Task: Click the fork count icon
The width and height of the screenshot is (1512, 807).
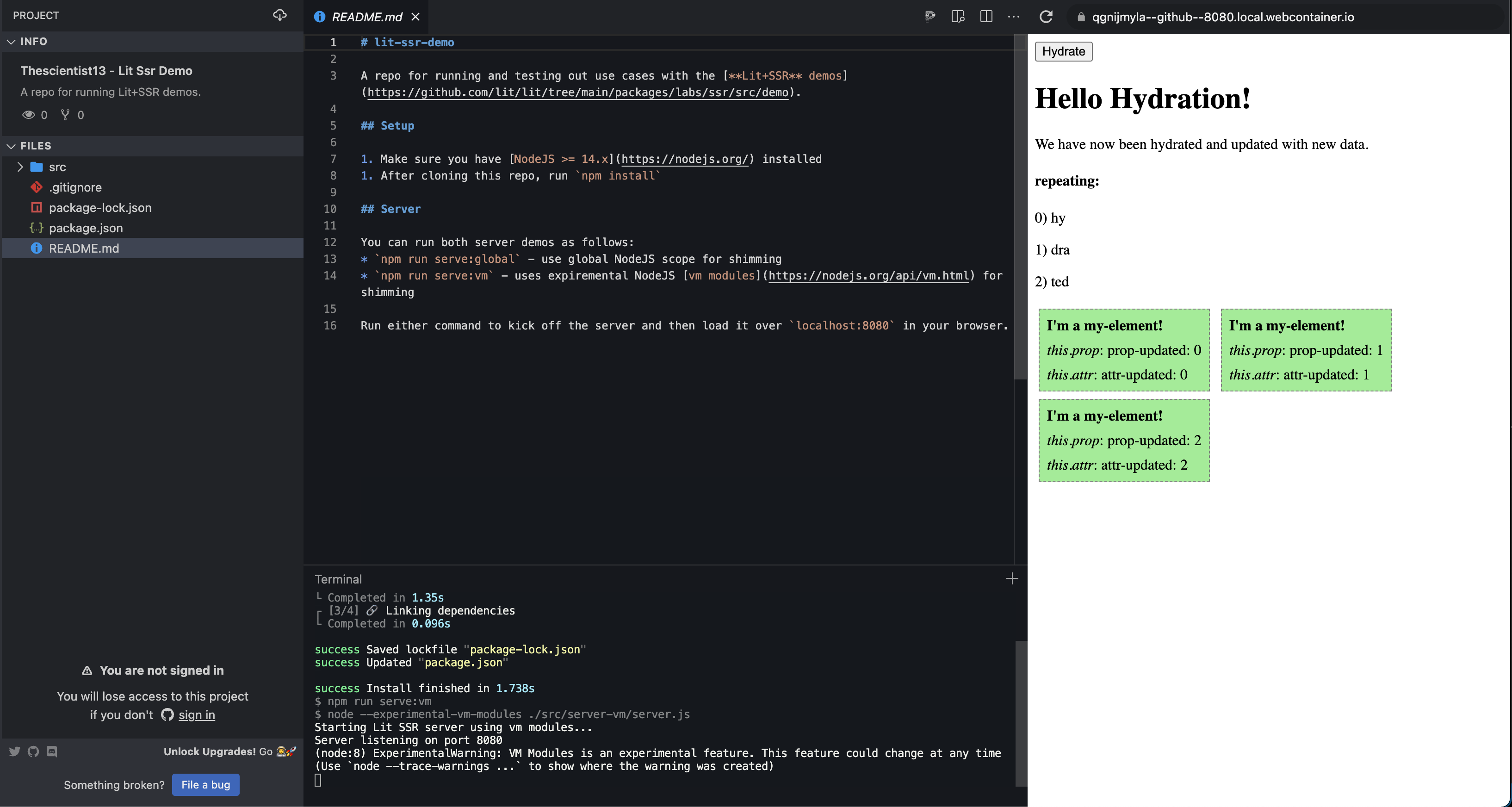Action: (65, 114)
